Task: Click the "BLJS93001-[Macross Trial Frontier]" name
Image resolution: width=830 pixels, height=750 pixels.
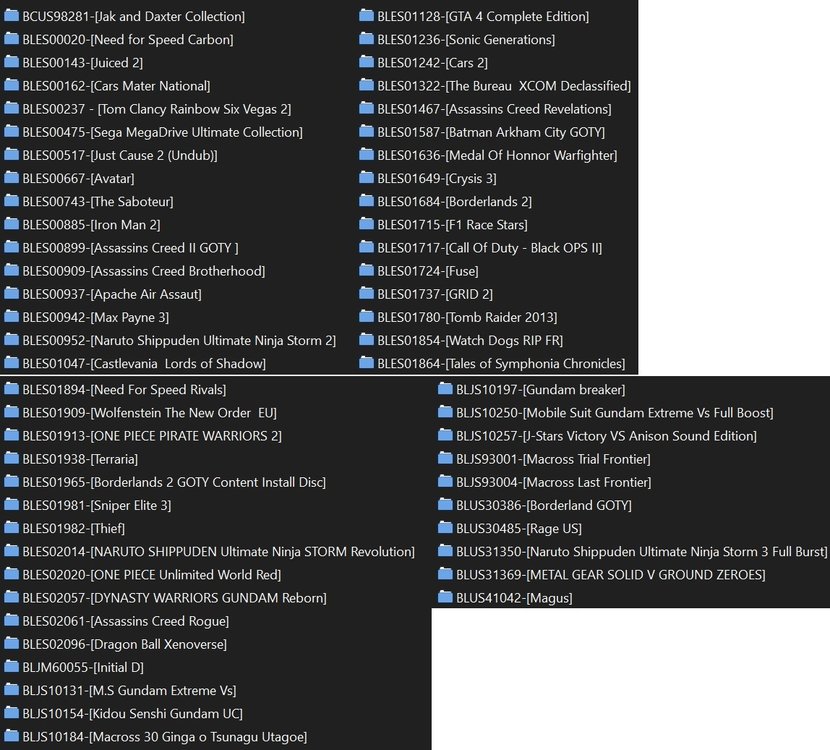Action: pyautogui.click(x=553, y=459)
